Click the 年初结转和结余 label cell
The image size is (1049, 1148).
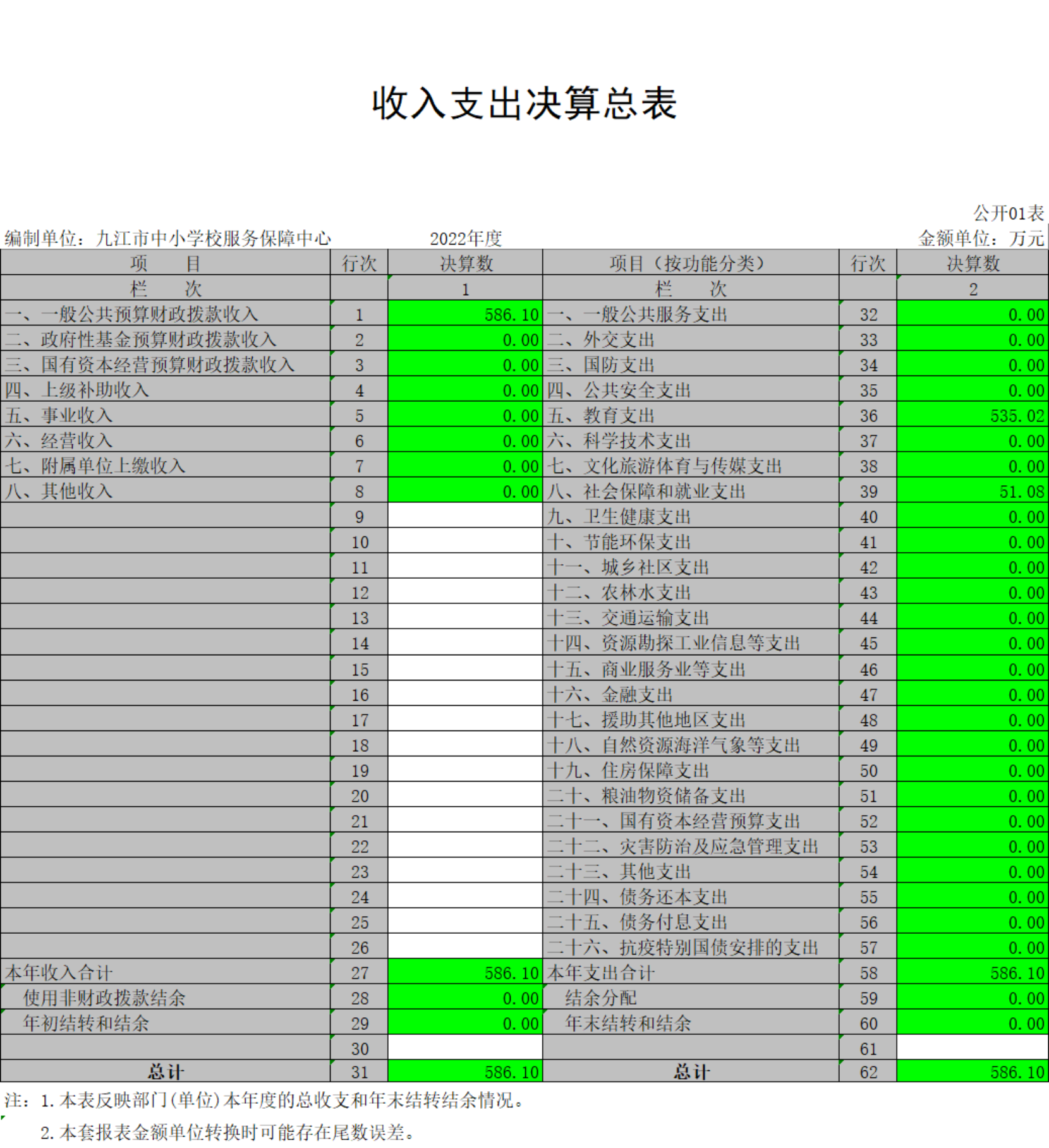tap(164, 1023)
